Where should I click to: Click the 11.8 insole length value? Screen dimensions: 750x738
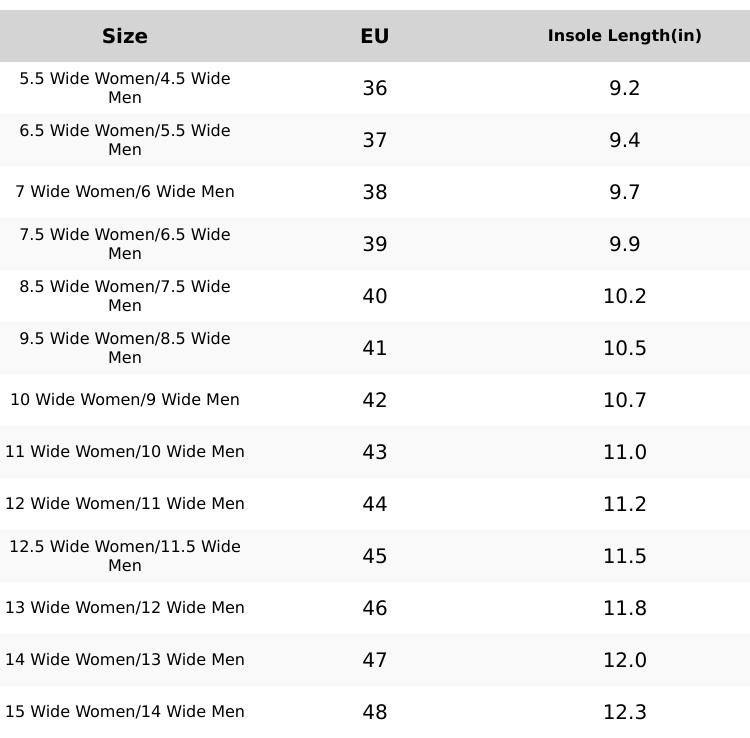624,608
